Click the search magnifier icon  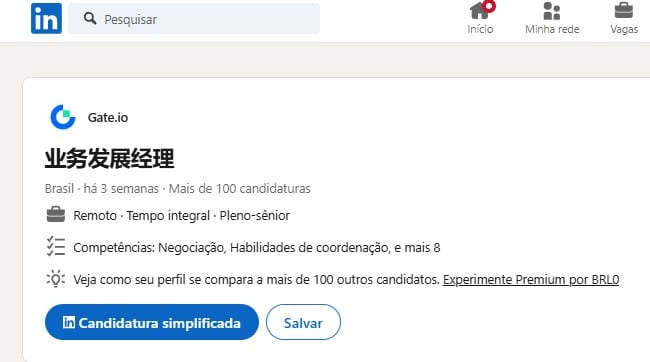[x=90, y=19]
